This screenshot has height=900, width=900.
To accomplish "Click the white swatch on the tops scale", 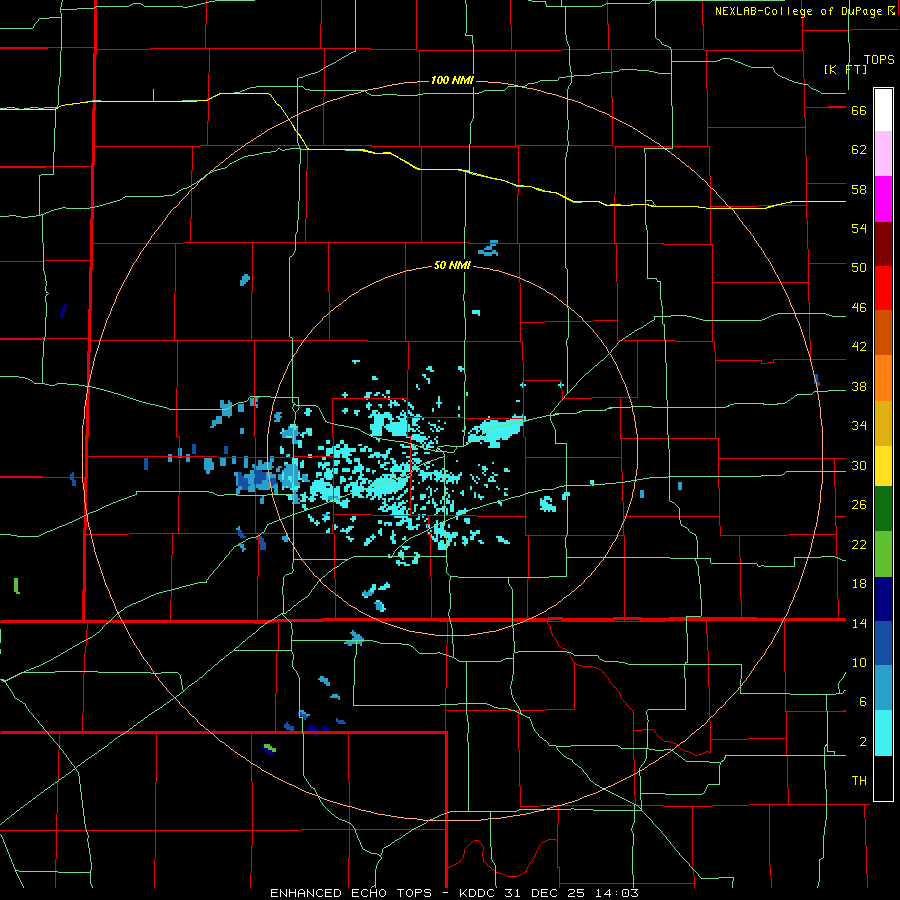I will pyautogui.click(x=883, y=110).
